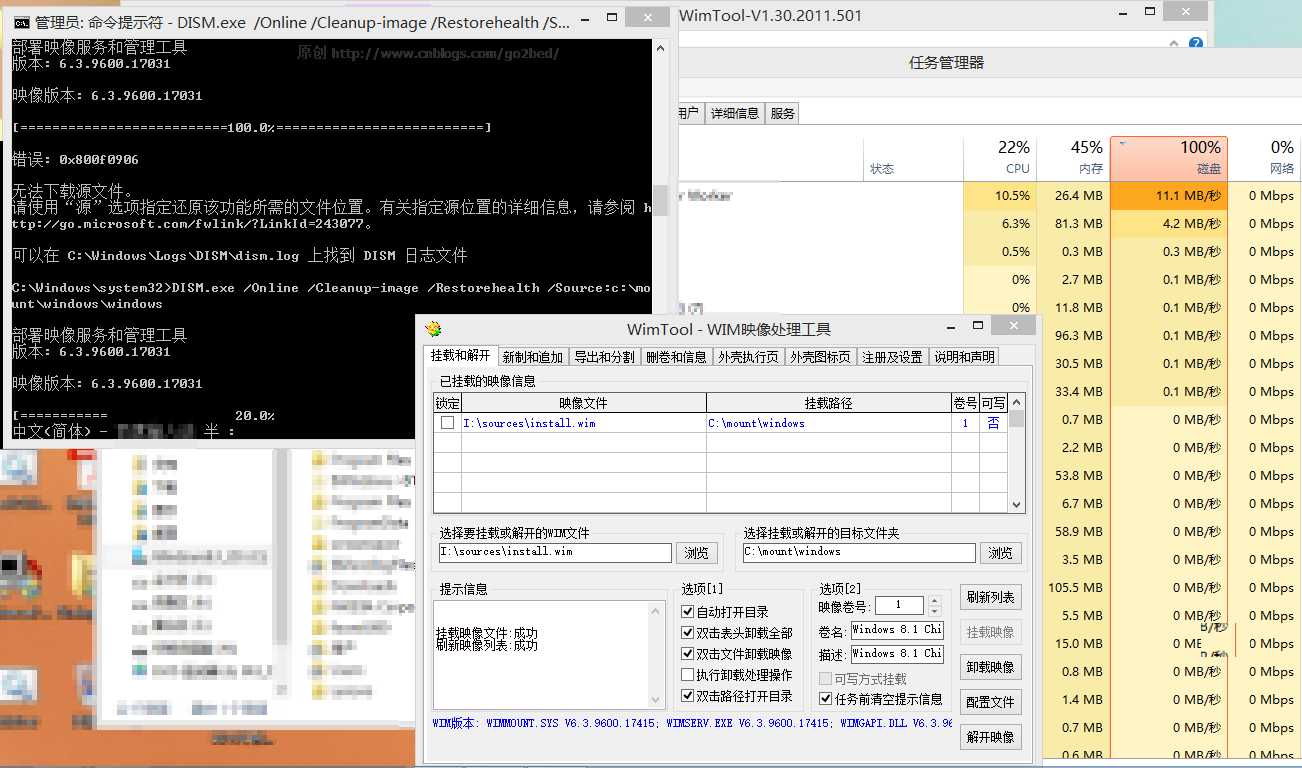Image resolution: width=1302 pixels, height=768 pixels.
Task: Select the I:\sources\install.wim table cell
Action: click(x=584, y=423)
